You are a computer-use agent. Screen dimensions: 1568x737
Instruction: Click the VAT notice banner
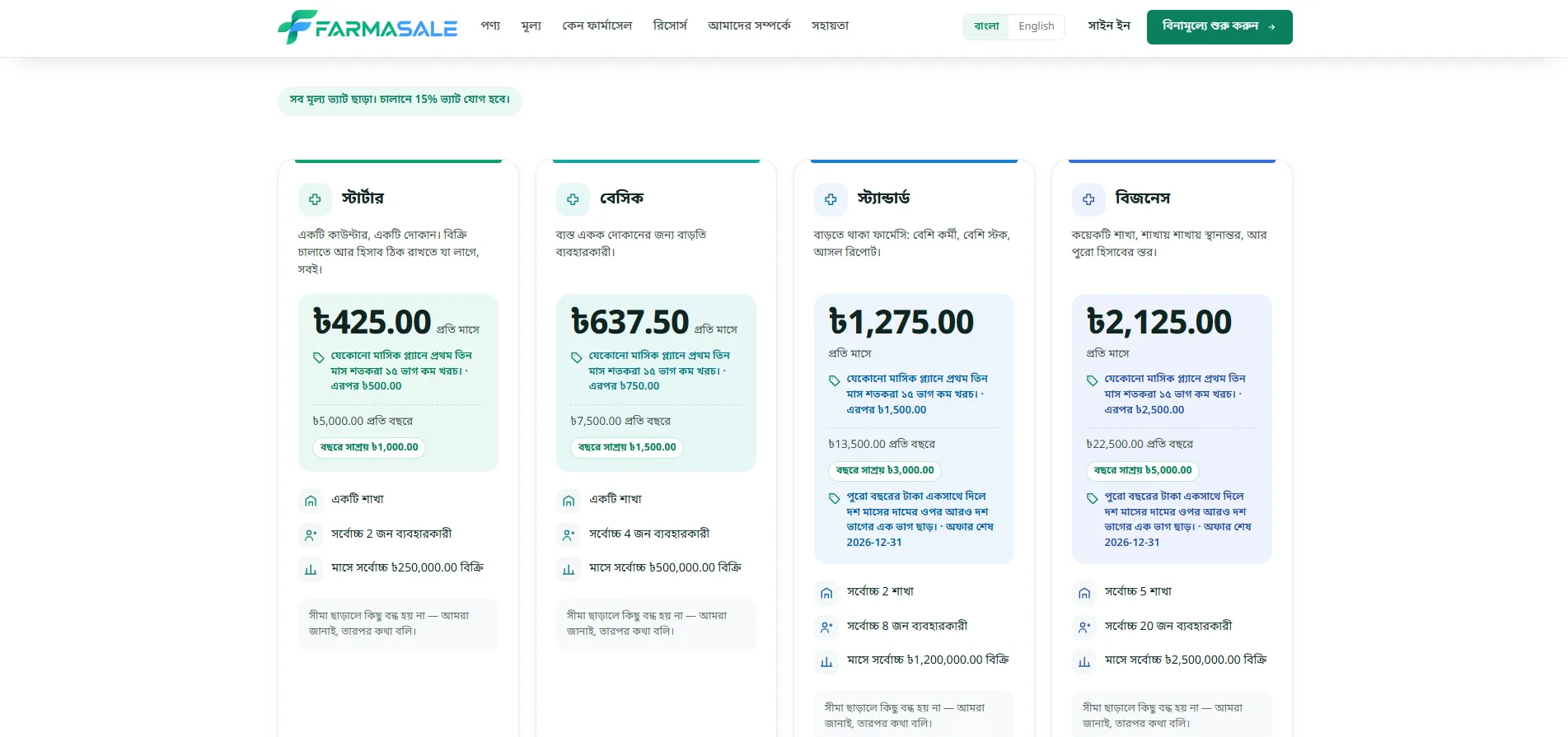click(400, 100)
